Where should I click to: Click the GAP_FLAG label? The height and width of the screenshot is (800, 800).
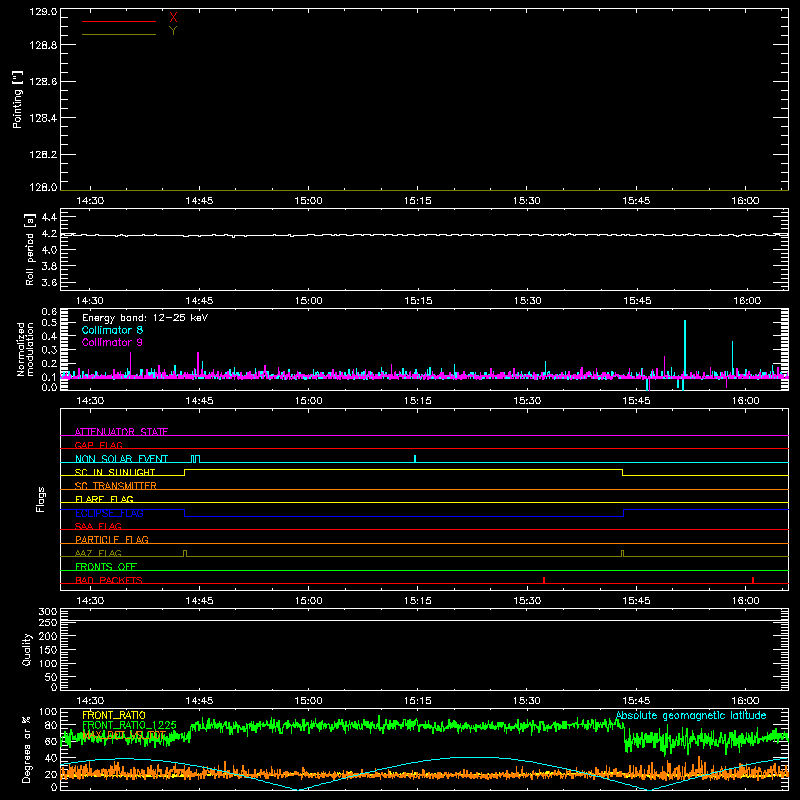[98, 445]
